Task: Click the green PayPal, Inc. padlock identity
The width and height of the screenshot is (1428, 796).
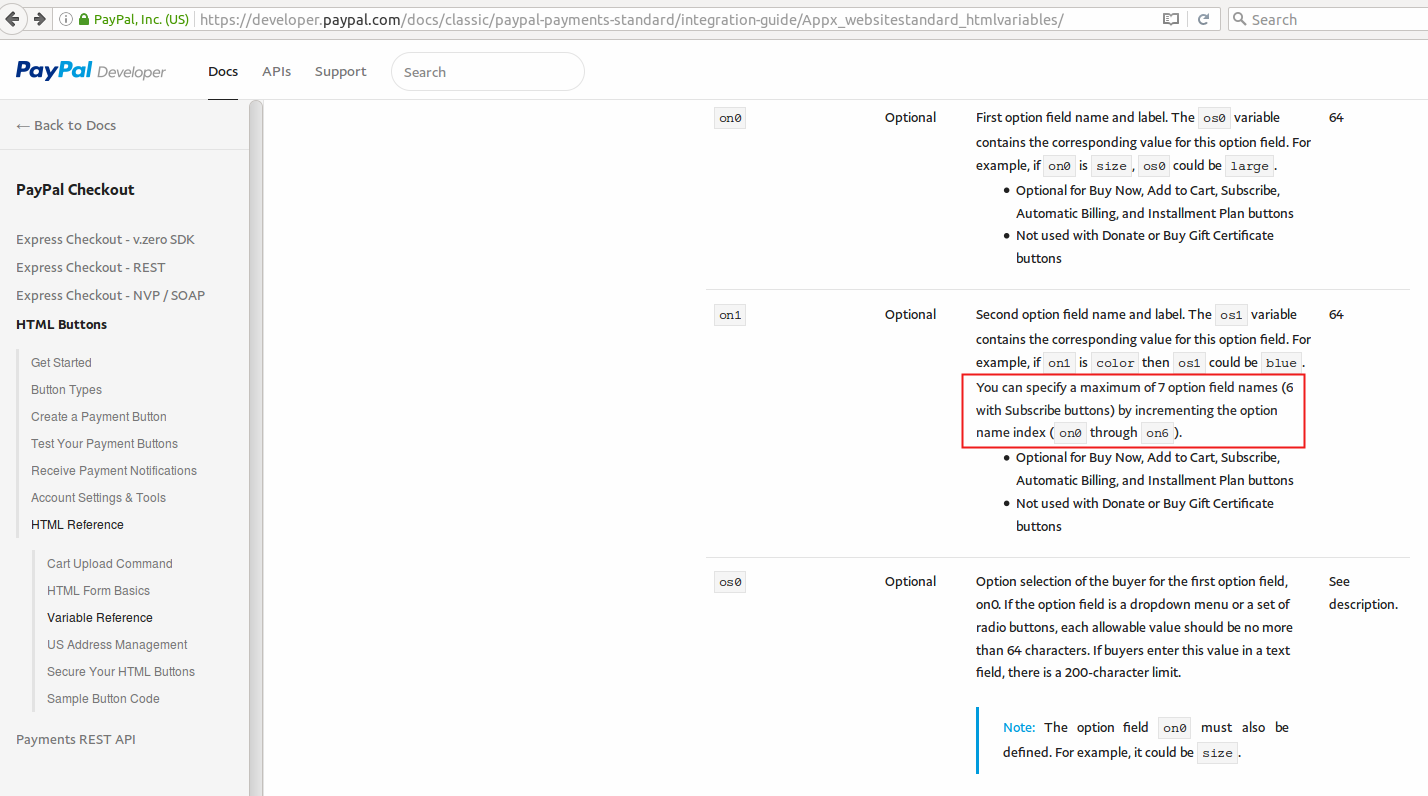Action: click(x=134, y=19)
